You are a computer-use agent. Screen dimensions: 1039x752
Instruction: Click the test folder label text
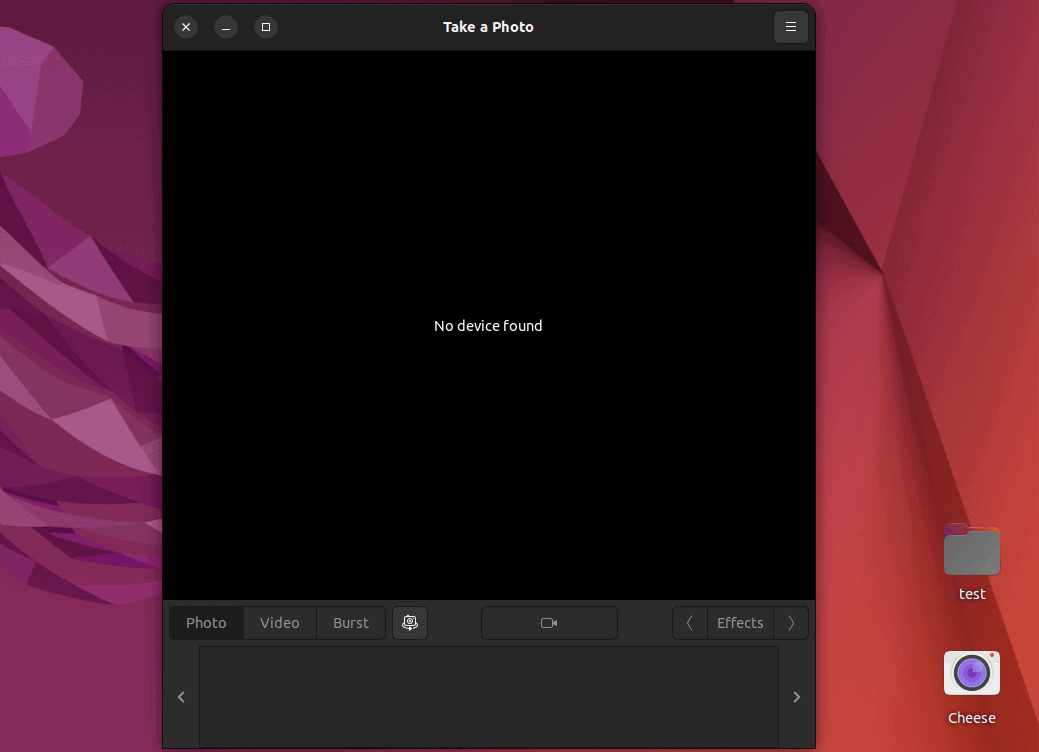[x=971, y=593]
